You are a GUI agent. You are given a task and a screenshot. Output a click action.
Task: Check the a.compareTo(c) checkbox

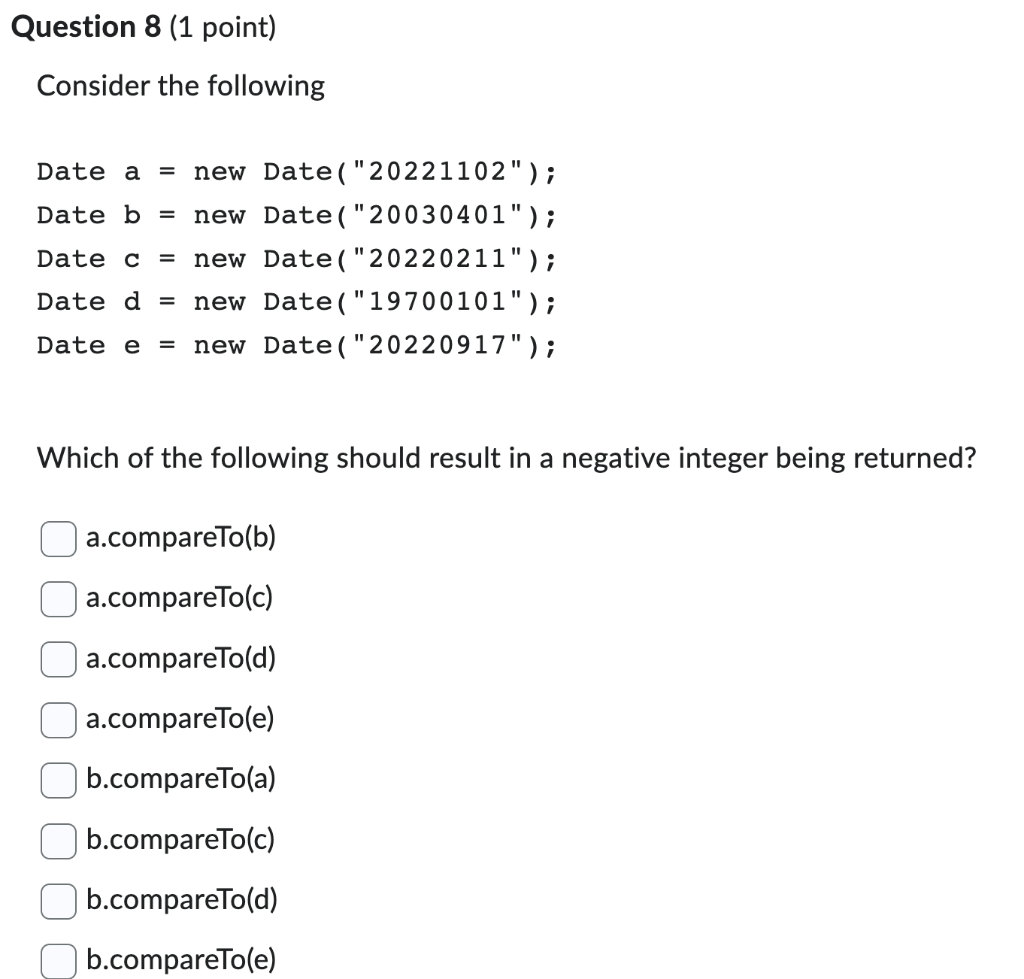(58, 599)
